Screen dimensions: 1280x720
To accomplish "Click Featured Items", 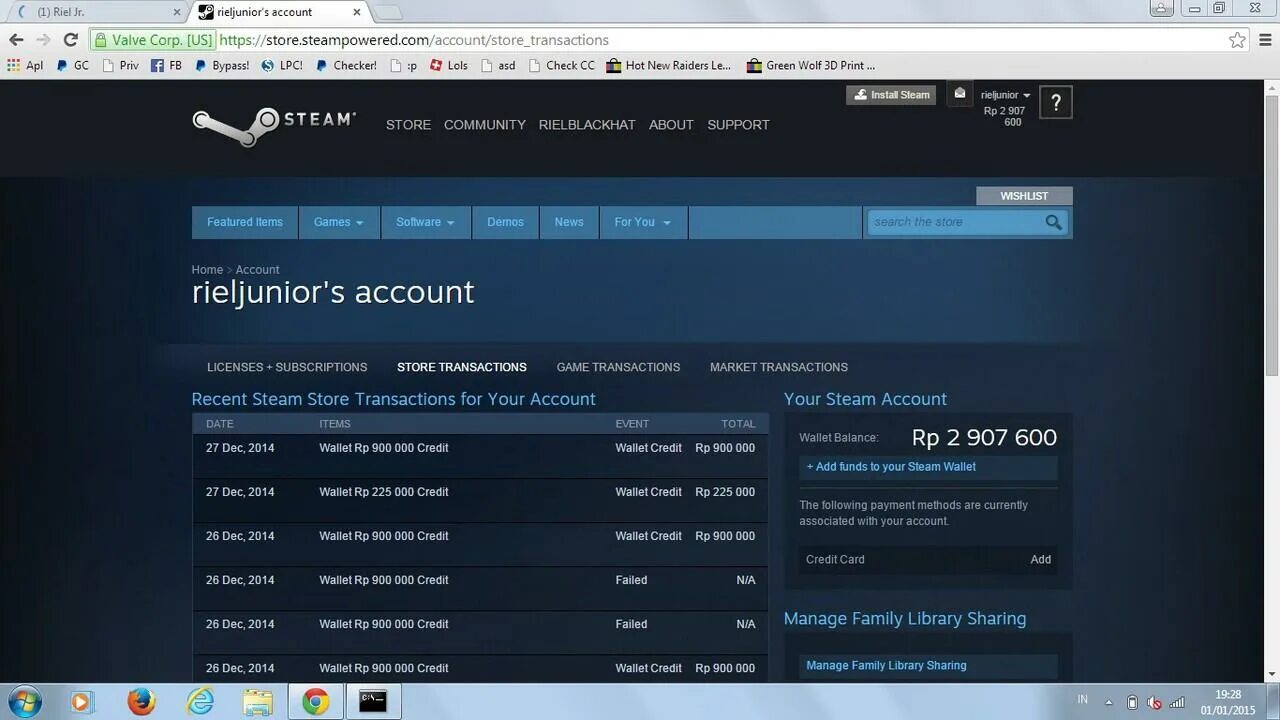I will 245,222.
